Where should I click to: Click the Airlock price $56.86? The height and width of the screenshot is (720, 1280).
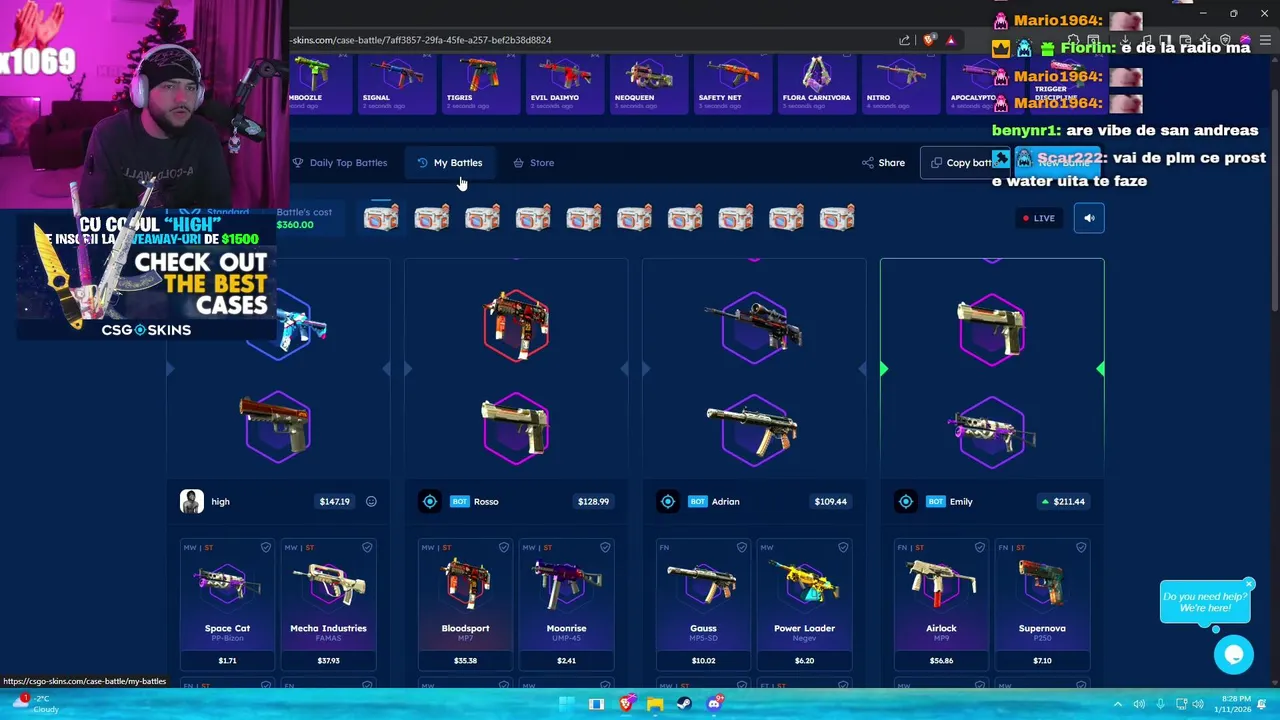coord(941,660)
